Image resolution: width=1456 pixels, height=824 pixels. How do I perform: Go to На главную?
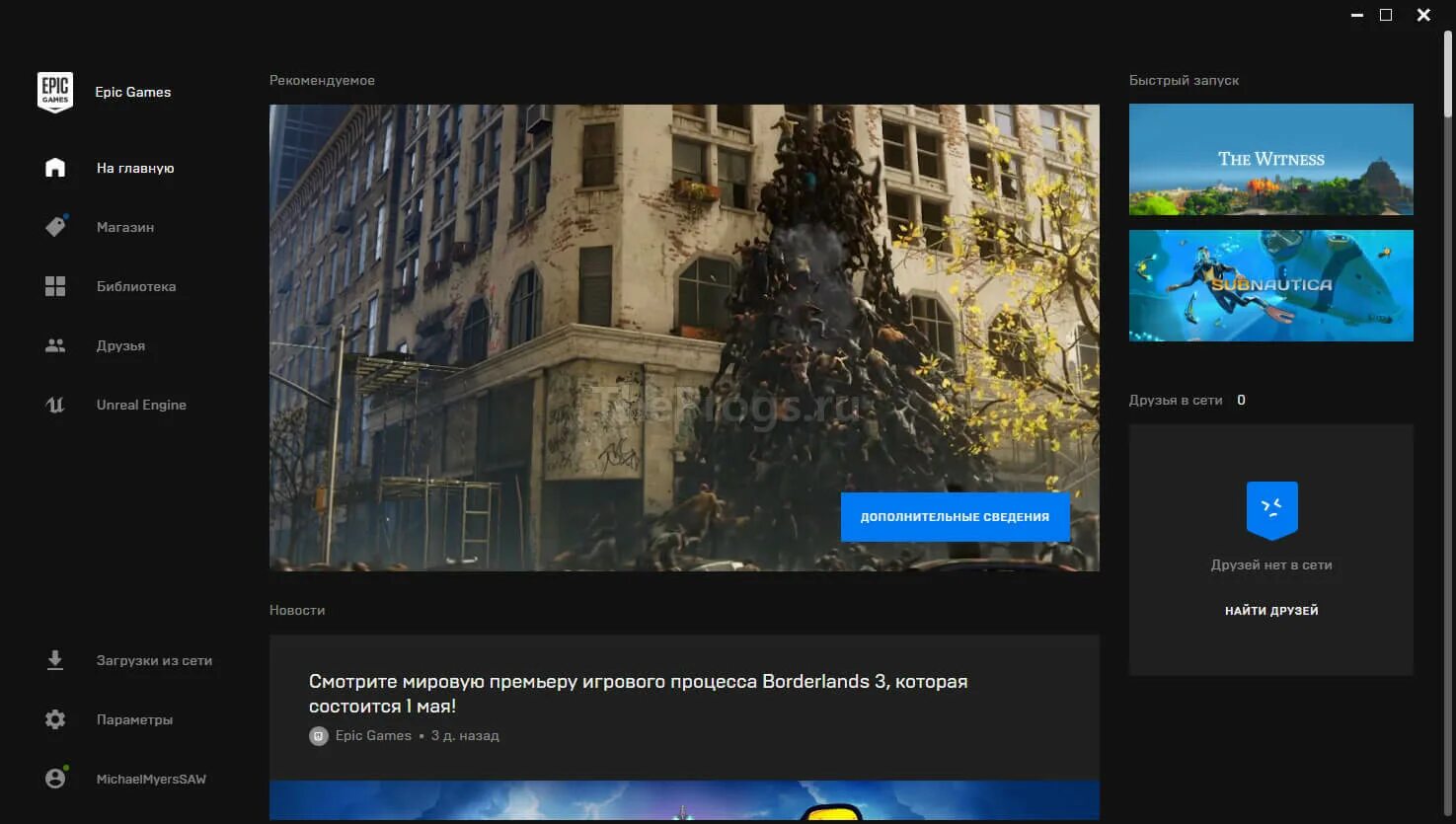pyautogui.click(x=135, y=168)
